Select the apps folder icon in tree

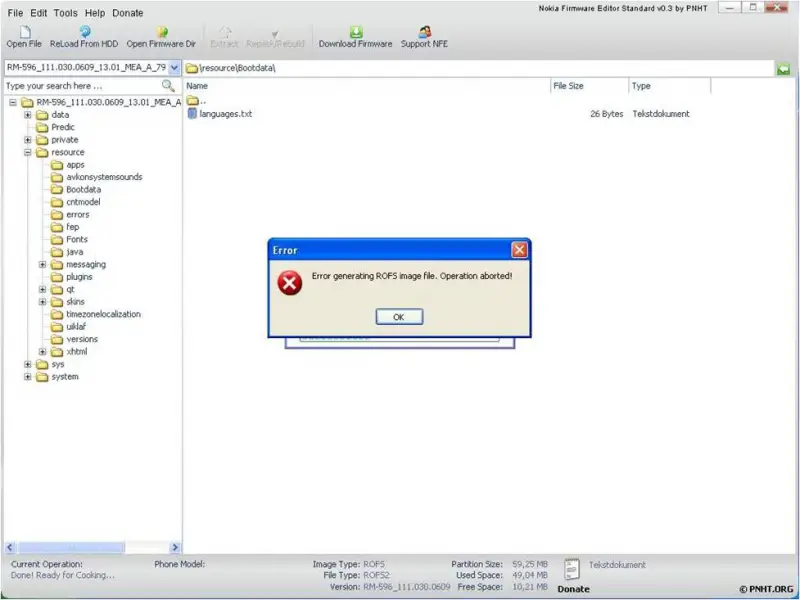tap(57, 165)
